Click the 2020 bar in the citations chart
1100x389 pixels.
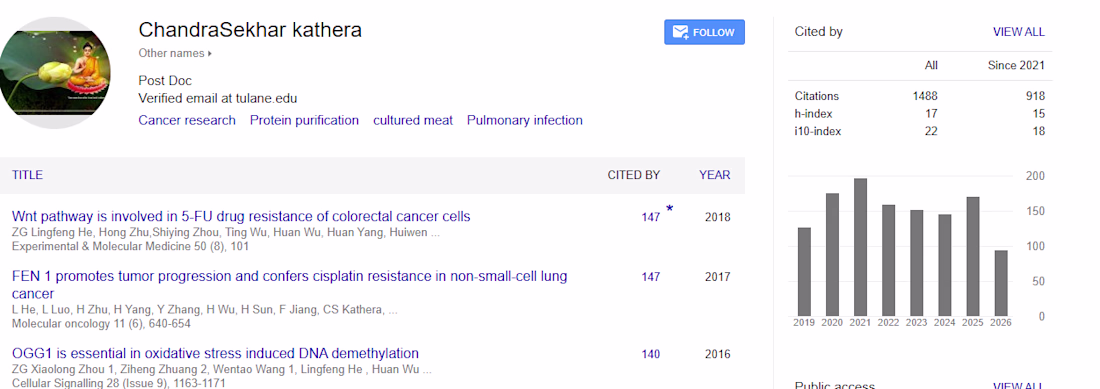832,255
